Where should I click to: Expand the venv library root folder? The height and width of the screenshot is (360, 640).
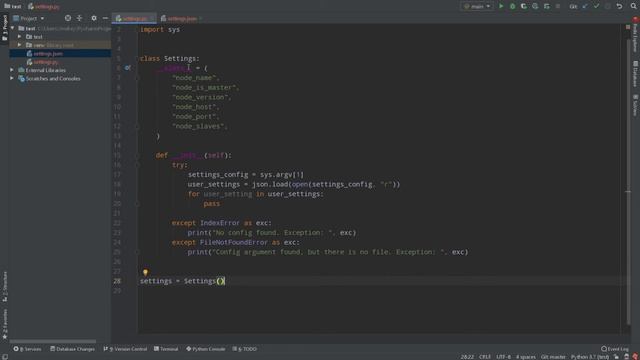pyautogui.click(x=19, y=45)
